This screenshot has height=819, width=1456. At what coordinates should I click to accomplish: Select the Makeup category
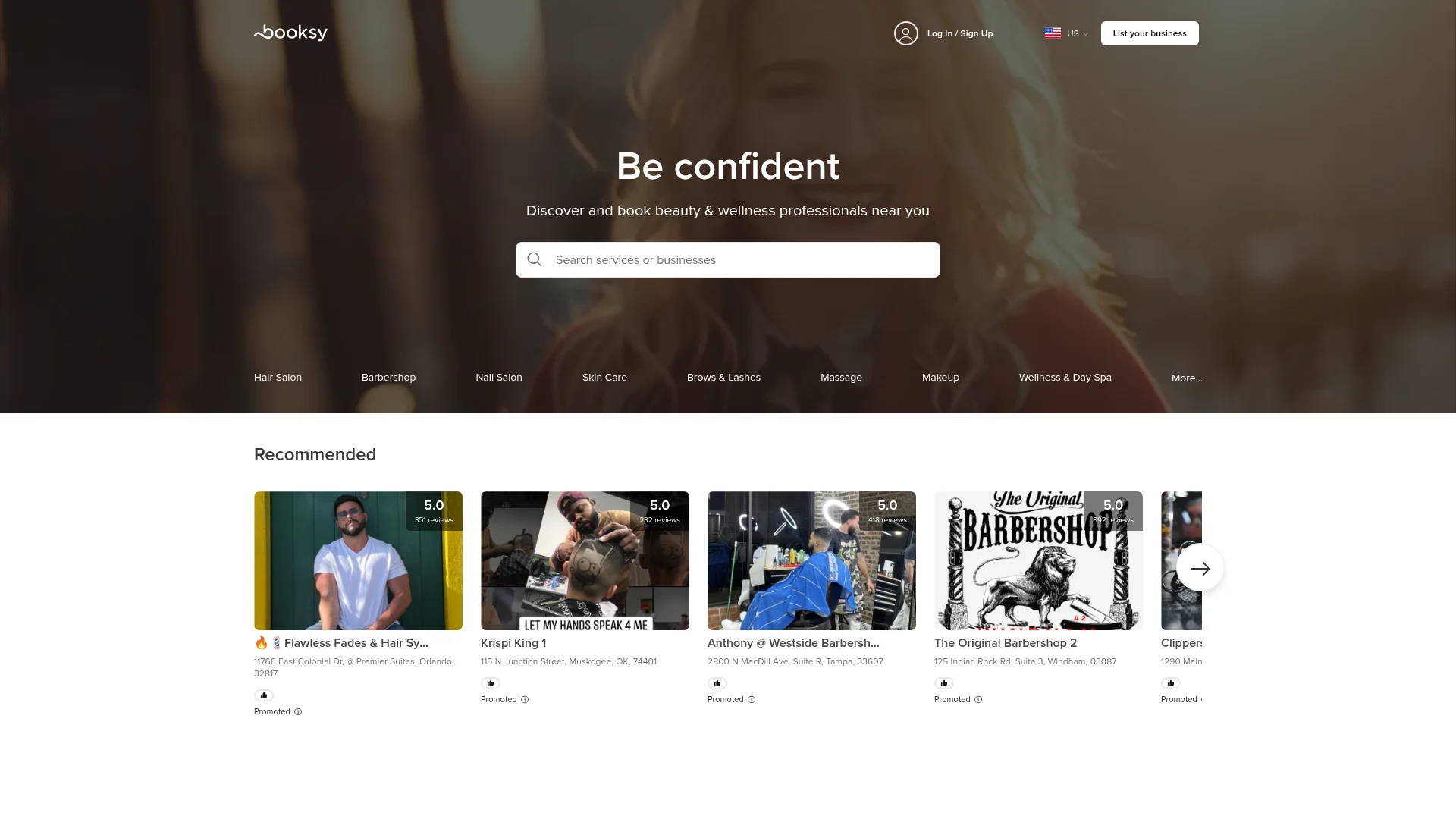[x=940, y=377]
